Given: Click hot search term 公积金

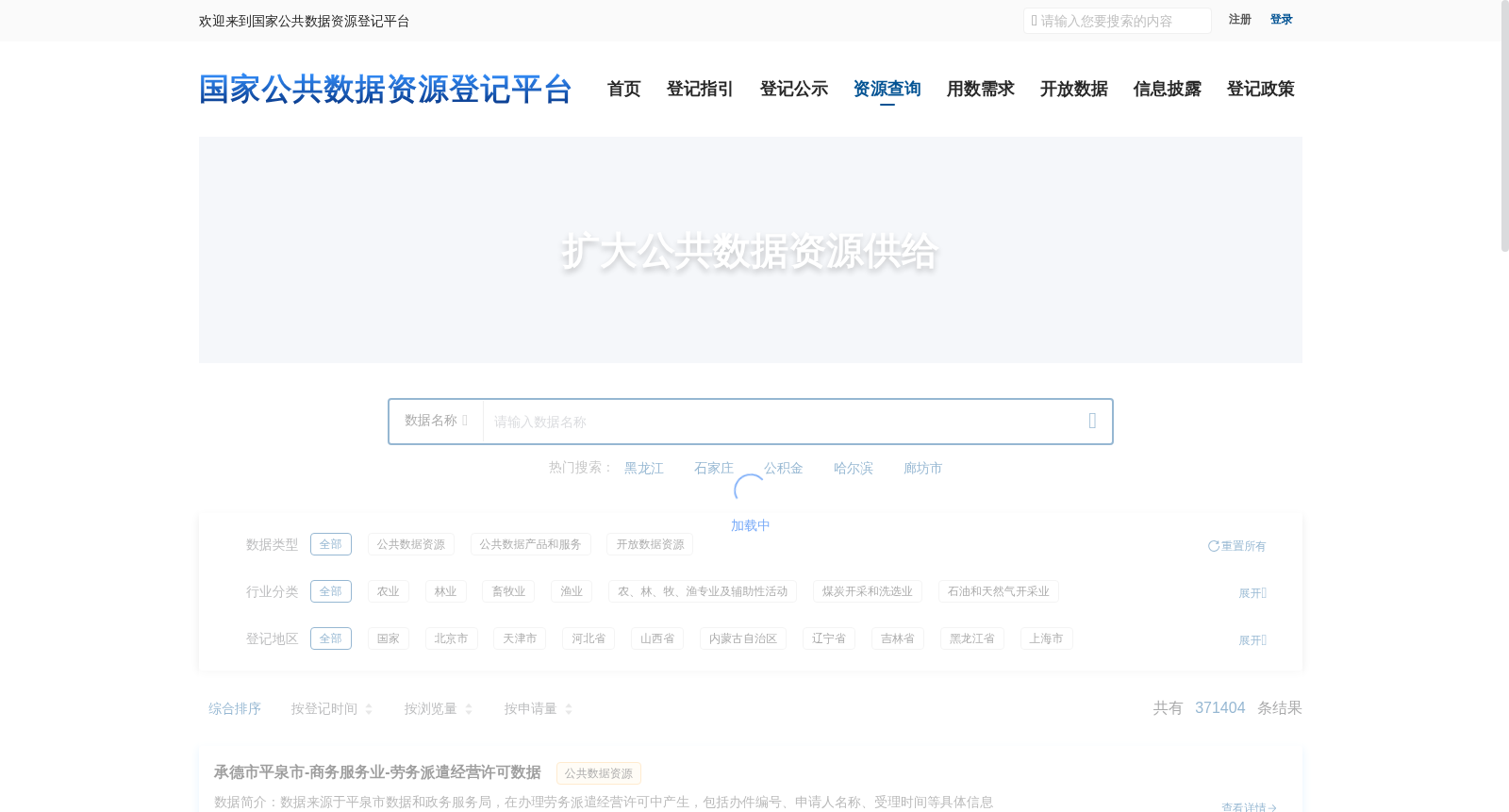Looking at the screenshot, I should click(x=784, y=468).
